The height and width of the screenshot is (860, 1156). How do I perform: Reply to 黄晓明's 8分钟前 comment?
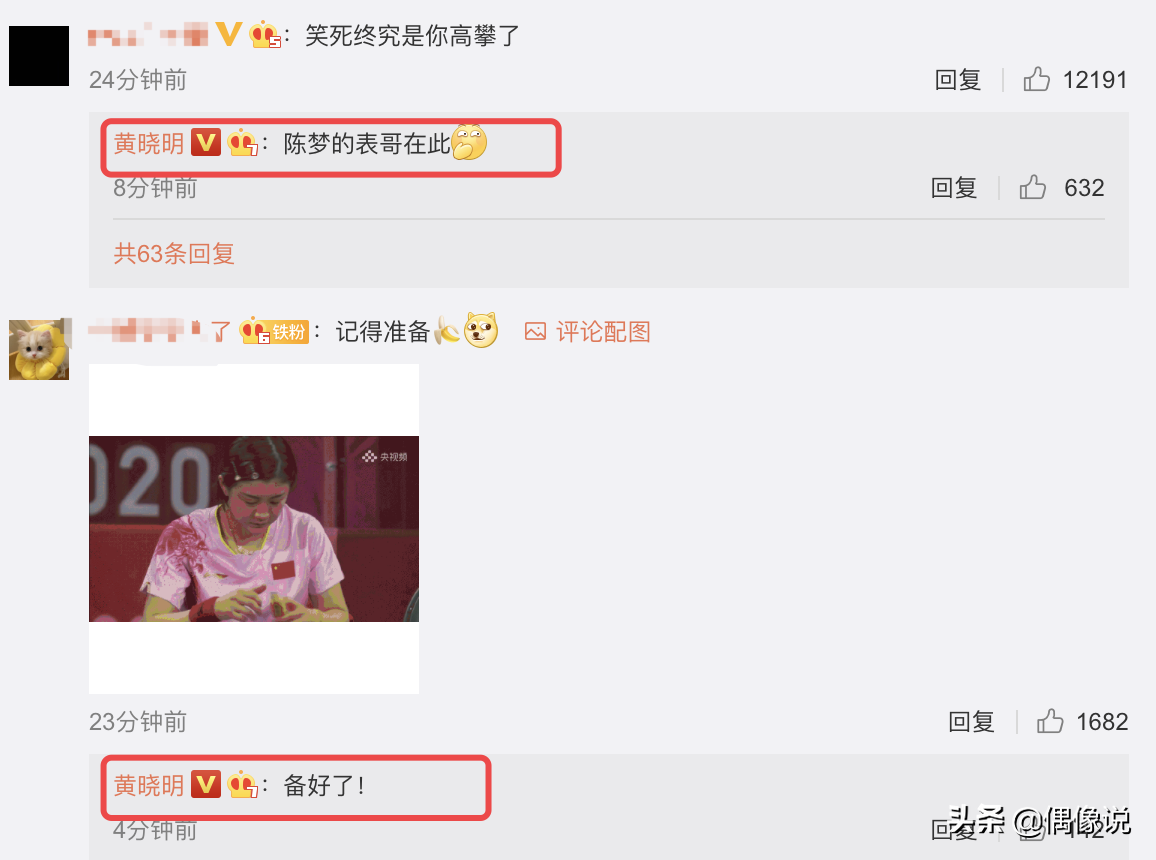pyautogui.click(x=954, y=188)
